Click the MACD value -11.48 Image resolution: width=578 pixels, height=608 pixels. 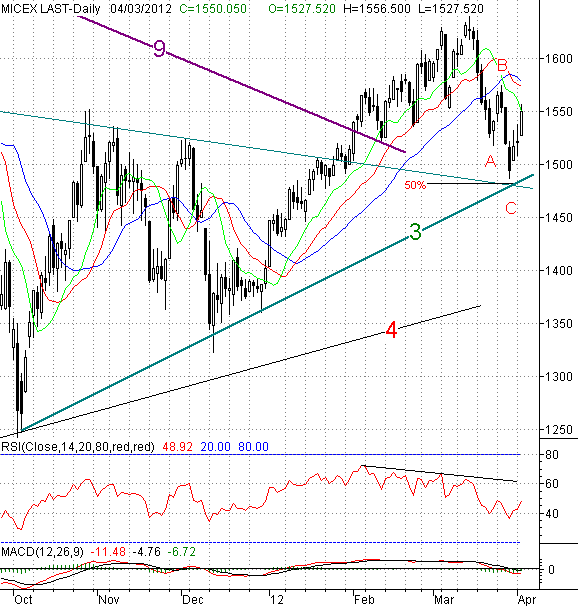click(108, 551)
